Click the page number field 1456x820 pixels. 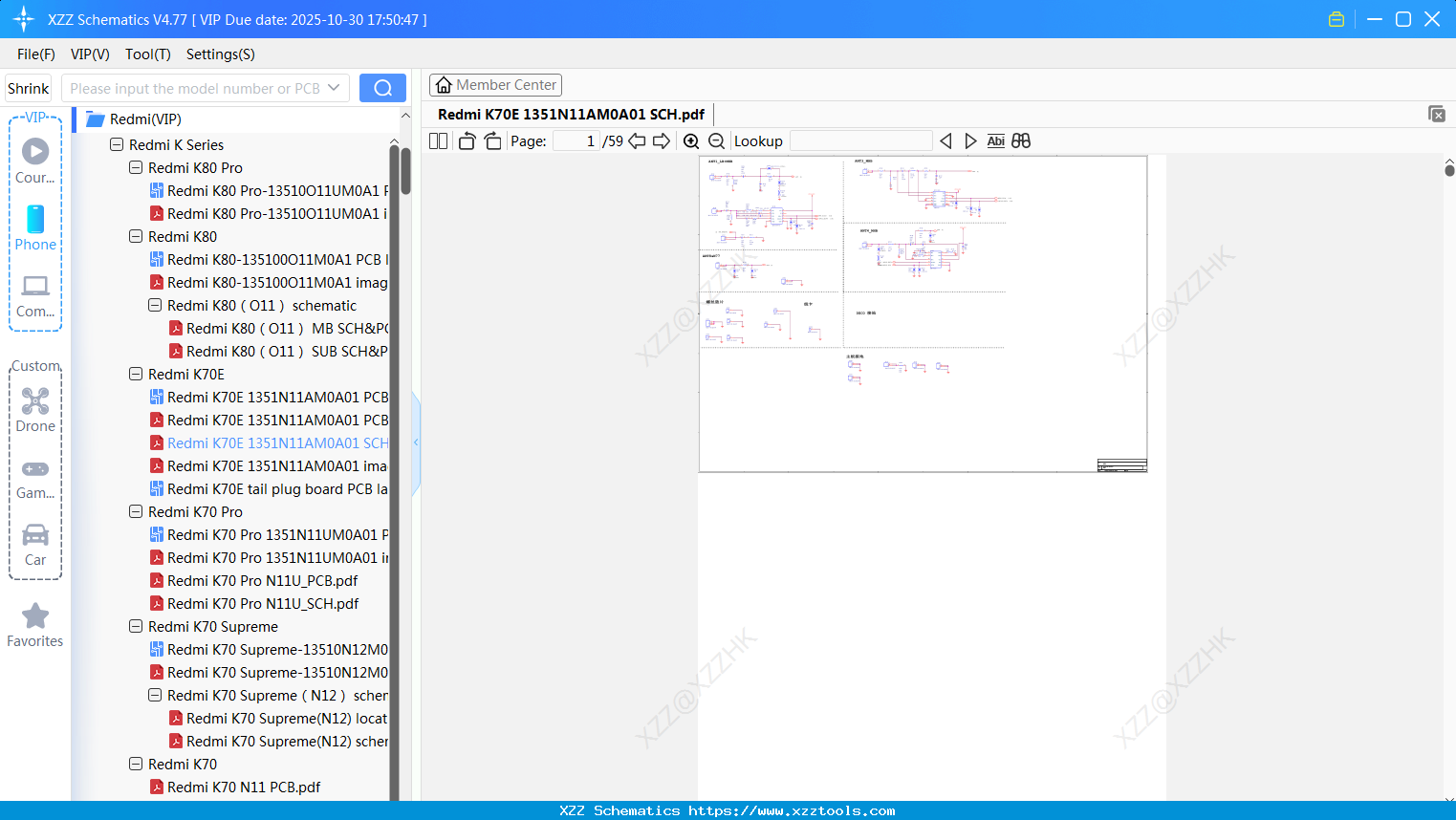click(x=576, y=140)
